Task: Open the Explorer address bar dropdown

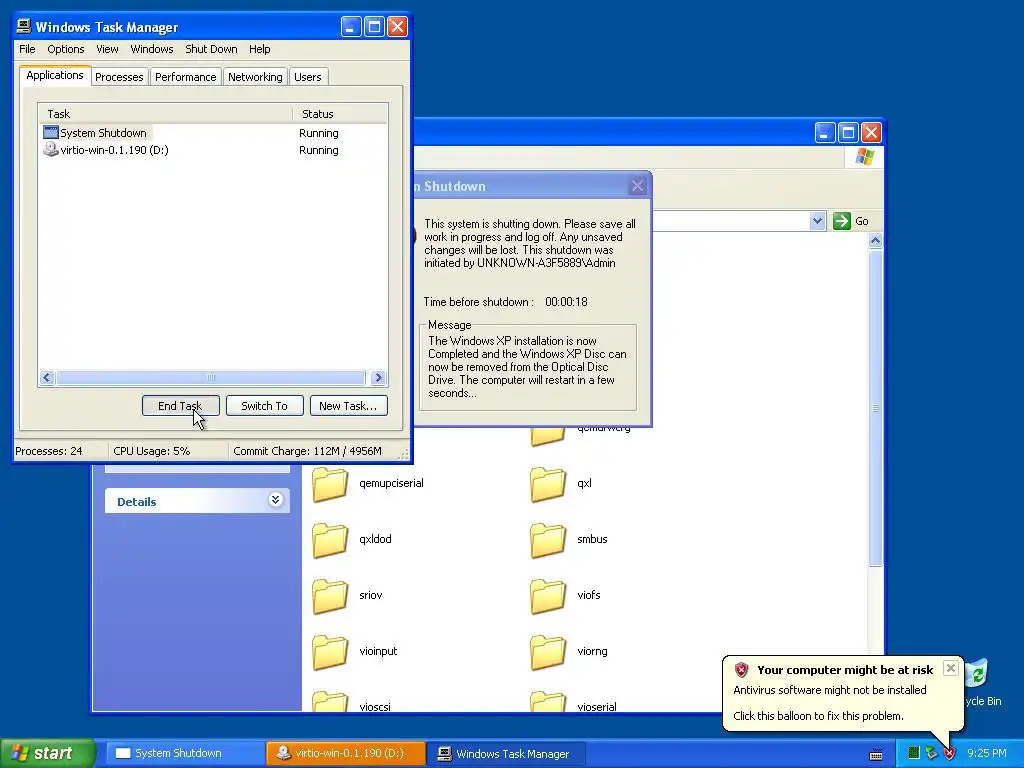Action: click(x=817, y=221)
